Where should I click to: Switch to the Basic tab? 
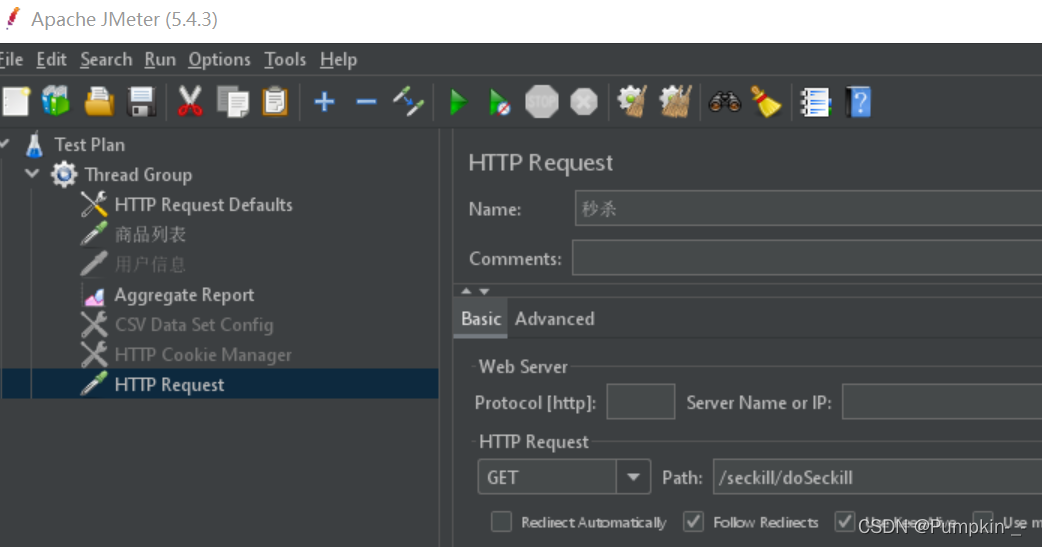pos(480,319)
